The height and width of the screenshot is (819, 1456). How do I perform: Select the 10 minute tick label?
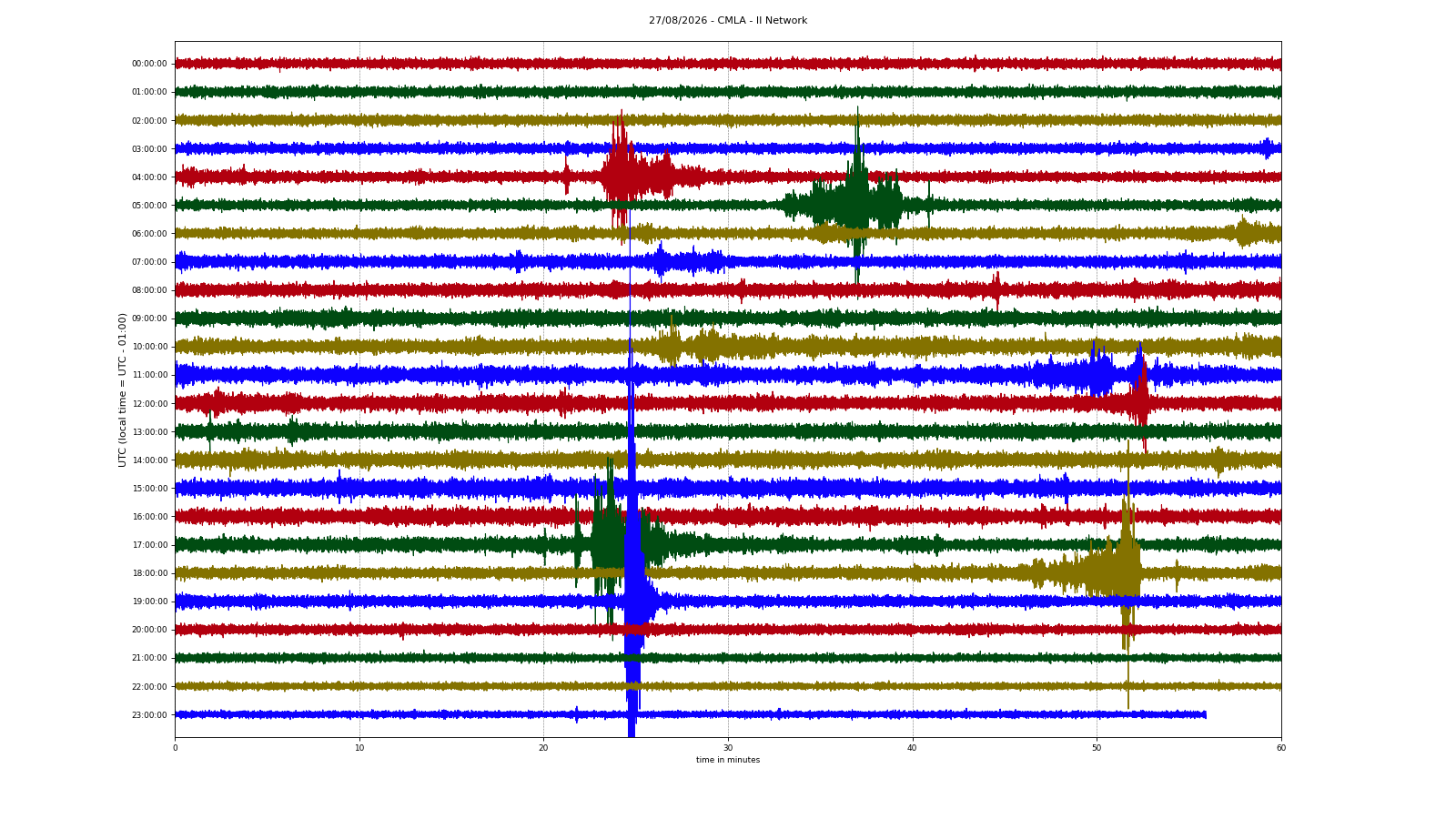(x=359, y=748)
